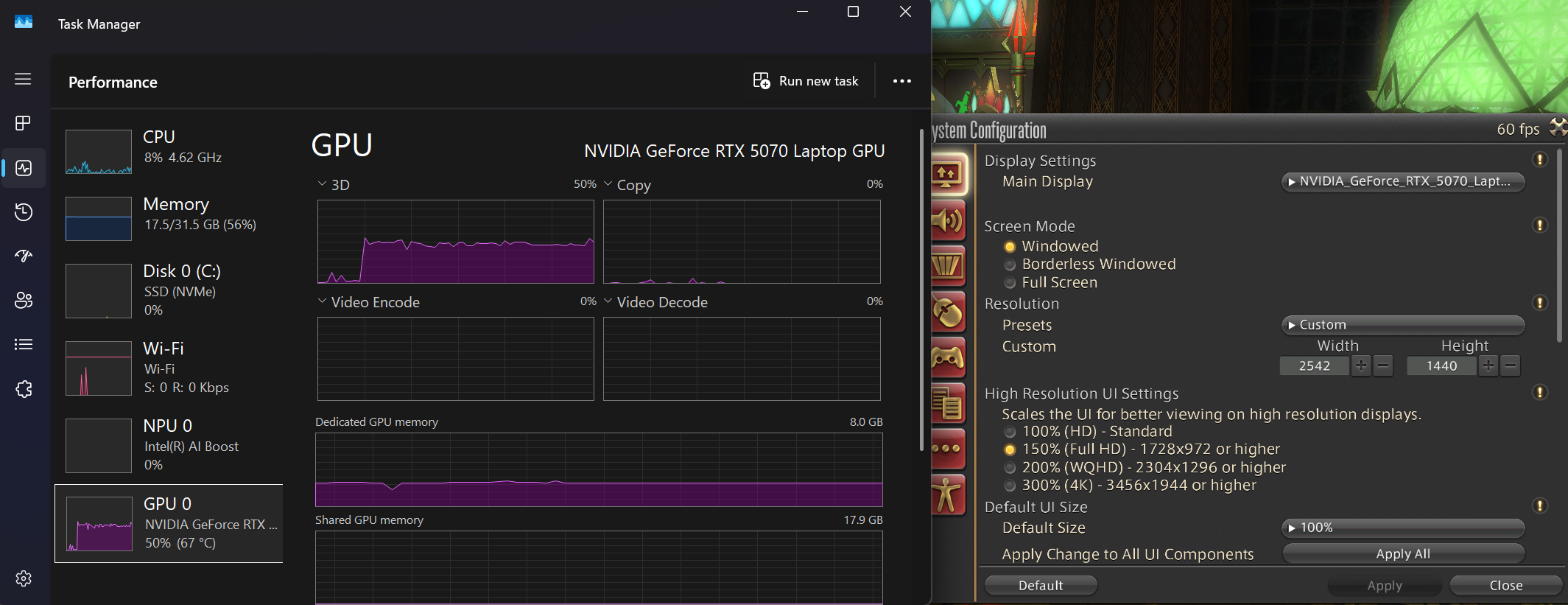Select Disk 0 (C:) performance entry
The width and height of the screenshot is (1568, 605).
pos(169,291)
